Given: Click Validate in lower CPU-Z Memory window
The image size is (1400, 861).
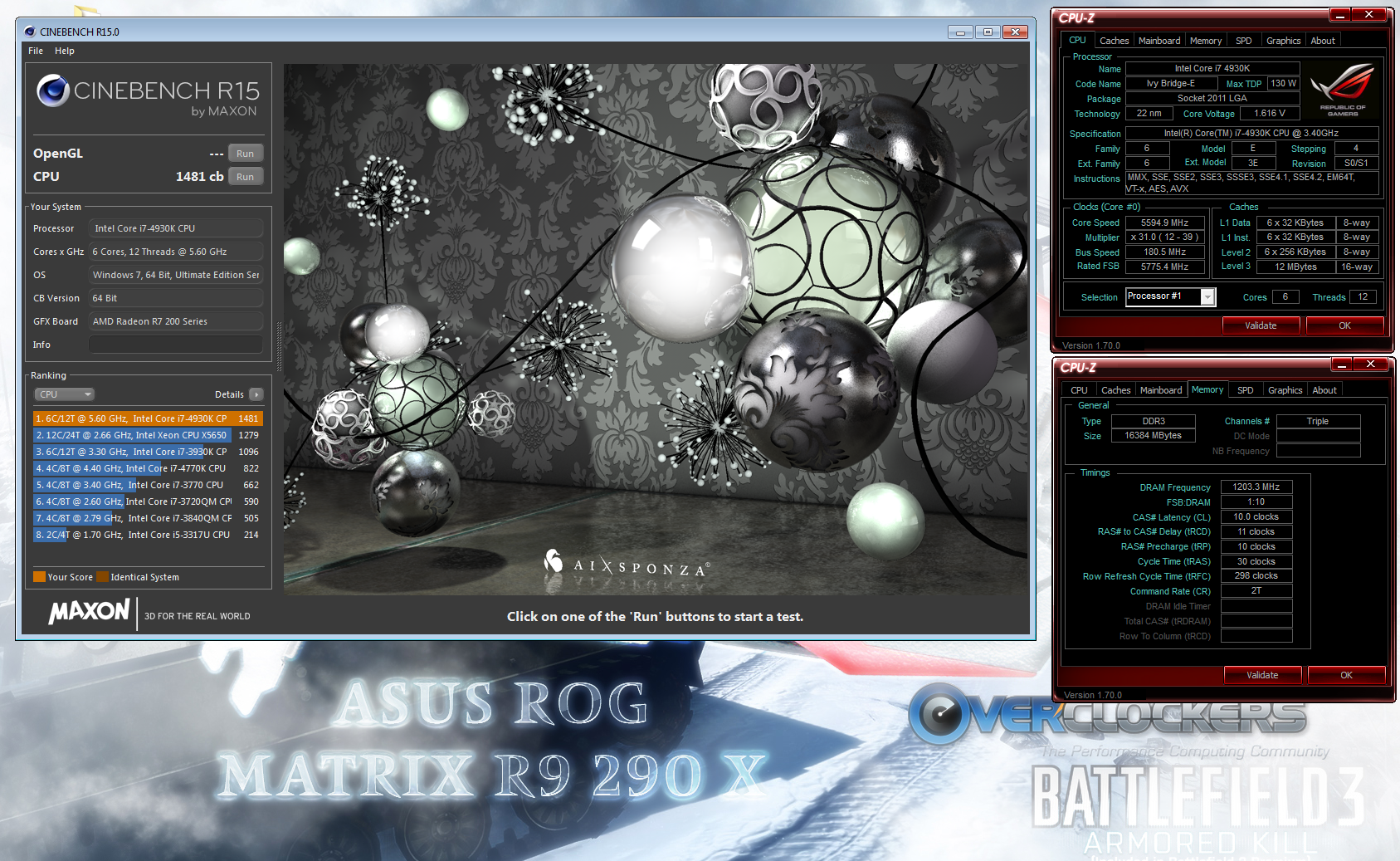Looking at the screenshot, I should point(1262,675).
